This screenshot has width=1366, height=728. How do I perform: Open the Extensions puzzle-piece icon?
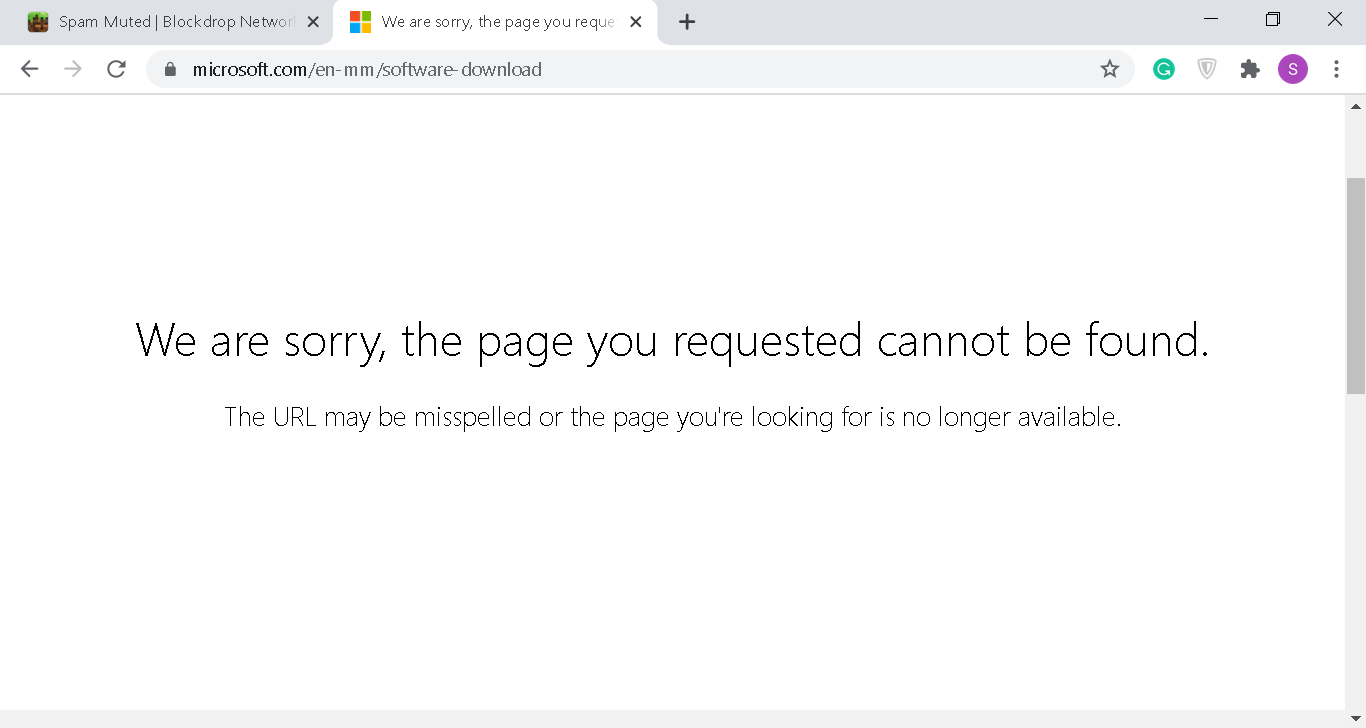(1249, 69)
